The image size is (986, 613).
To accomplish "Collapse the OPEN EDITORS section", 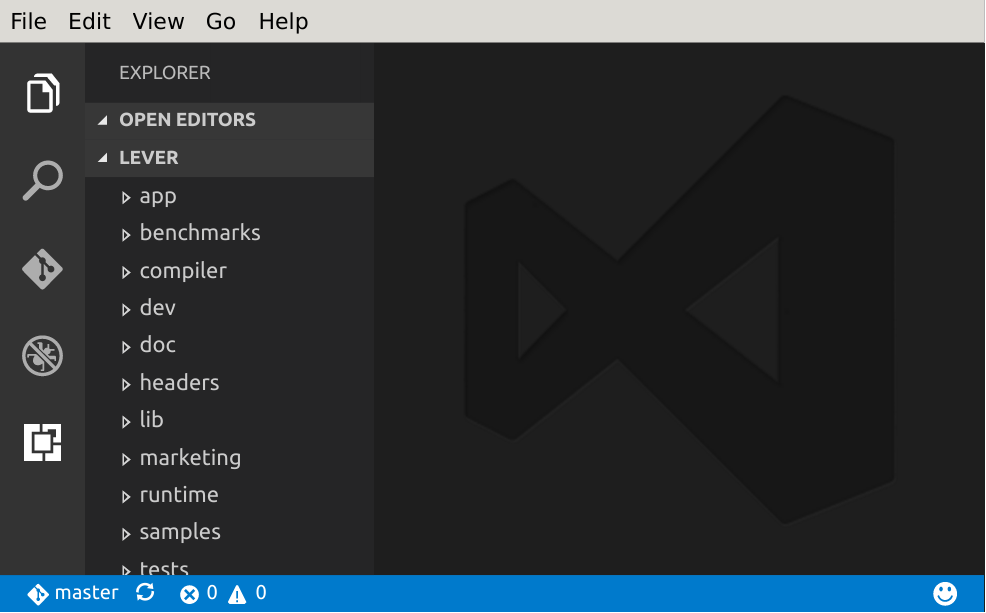I will [103, 120].
